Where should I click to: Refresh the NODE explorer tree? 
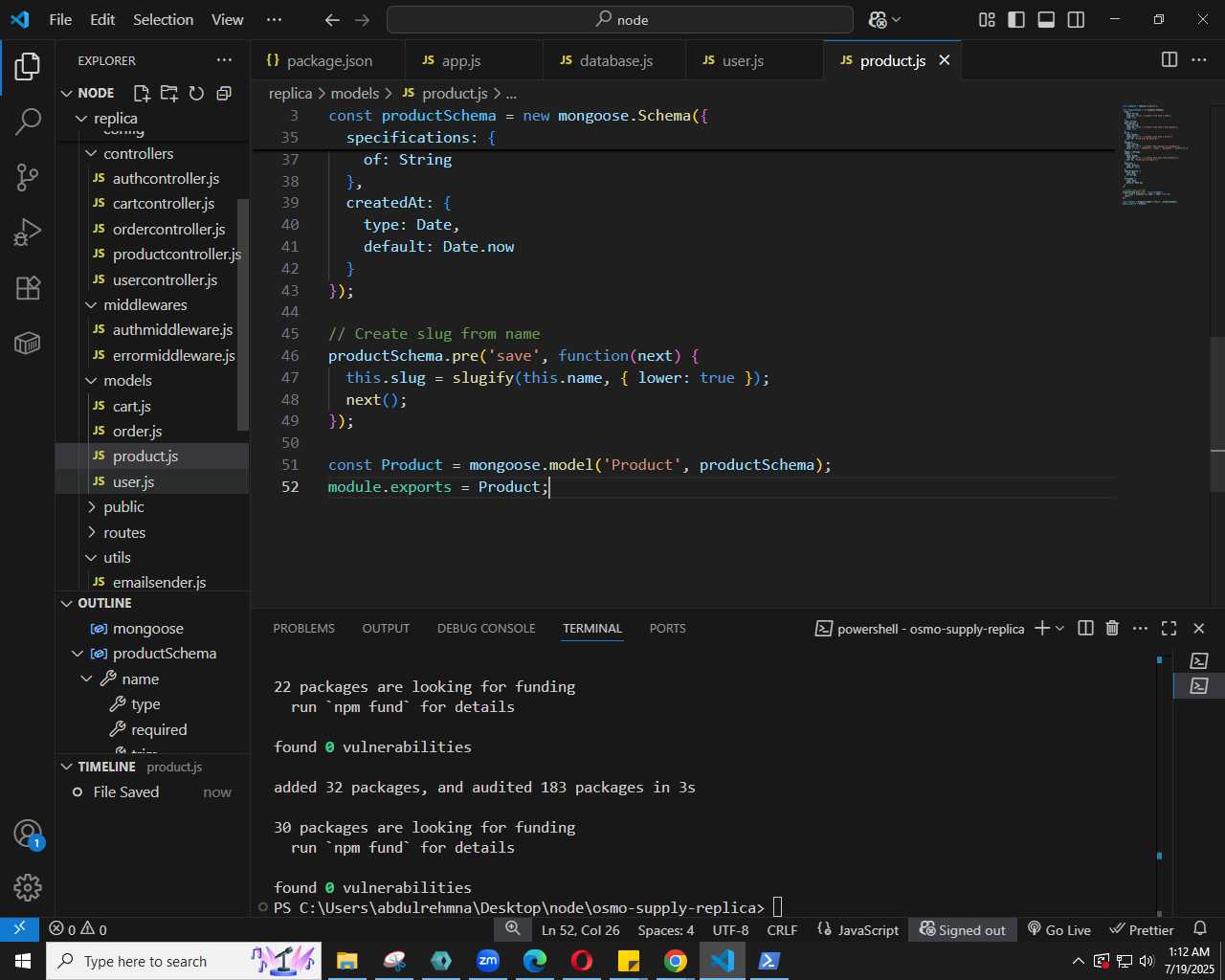click(x=196, y=93)
